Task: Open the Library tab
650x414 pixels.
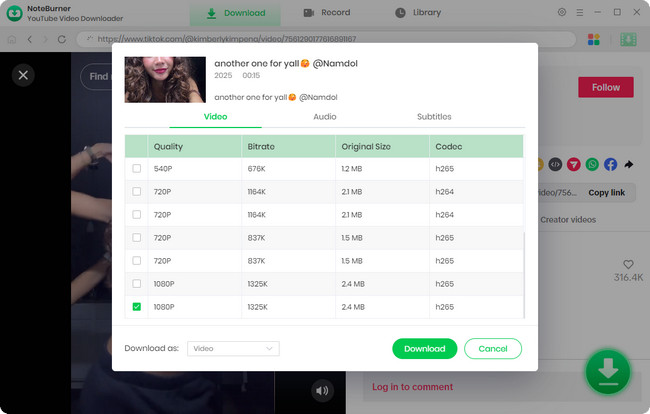Action: point(418,13)
